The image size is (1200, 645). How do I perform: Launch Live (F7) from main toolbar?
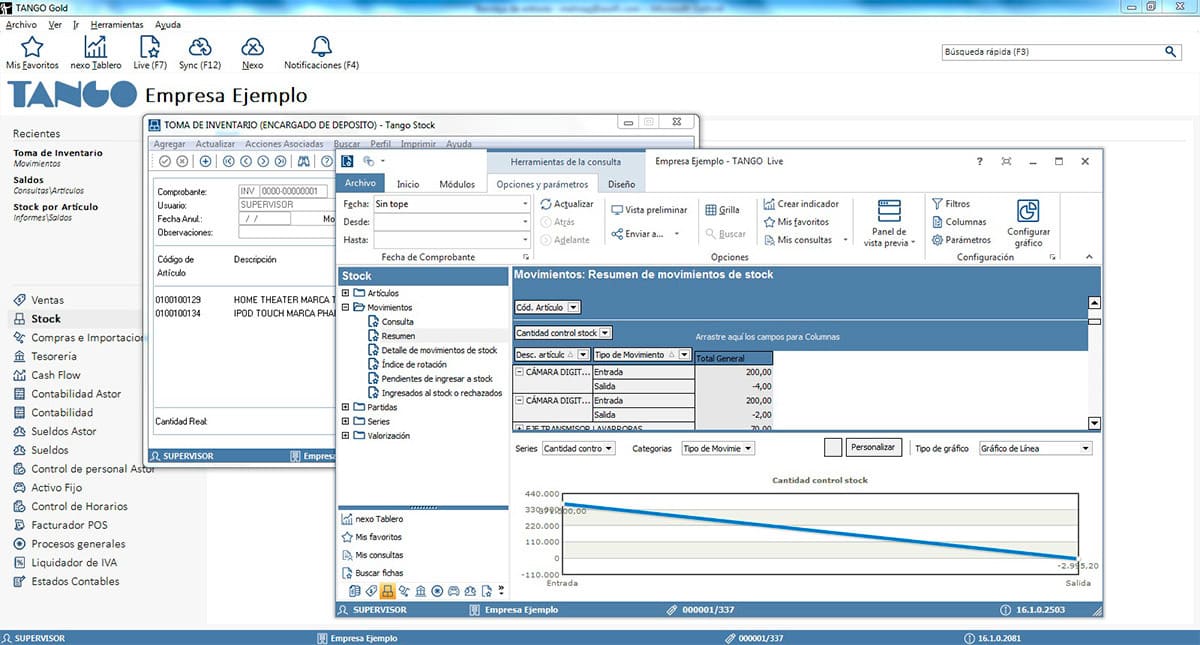point(150,52)
